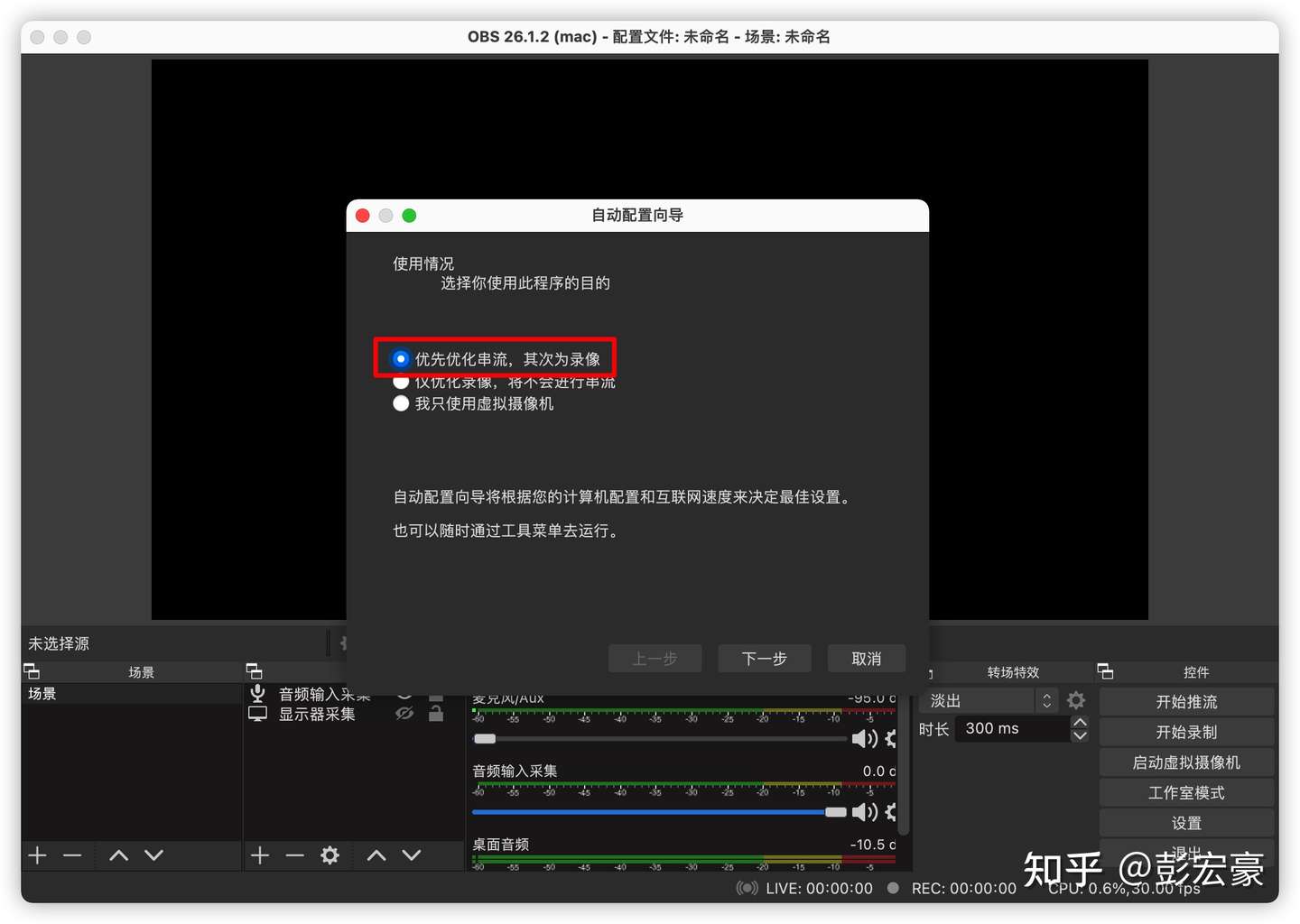Click the 使用情况 heading in the wizard

[423, 263]
